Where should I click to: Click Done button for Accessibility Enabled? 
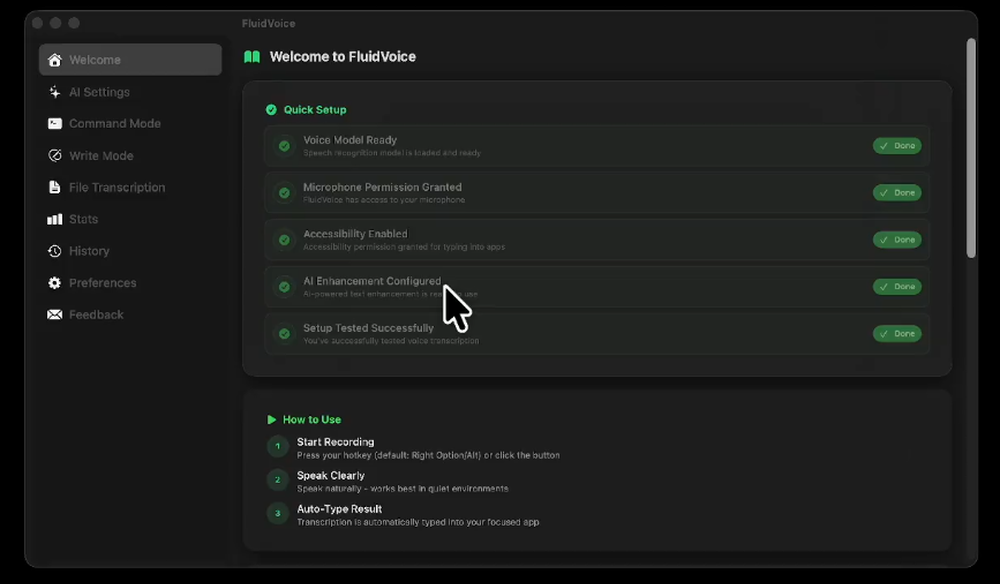coord(897,240)
